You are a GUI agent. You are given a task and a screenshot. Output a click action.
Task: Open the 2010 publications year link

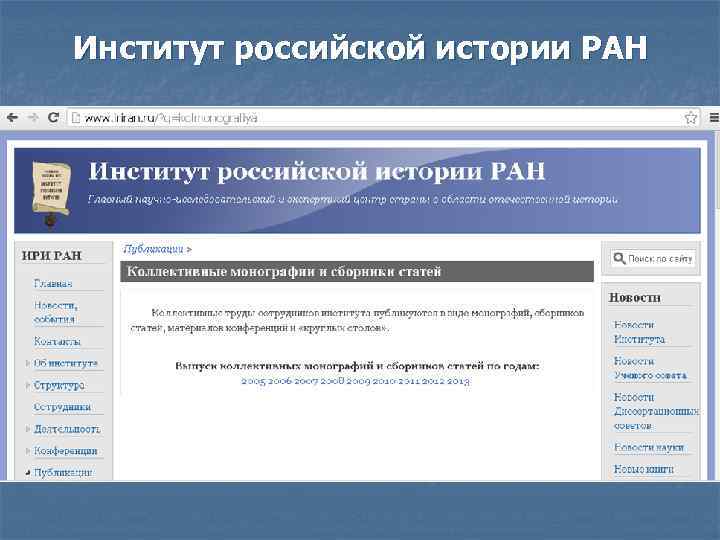[384, 381]
